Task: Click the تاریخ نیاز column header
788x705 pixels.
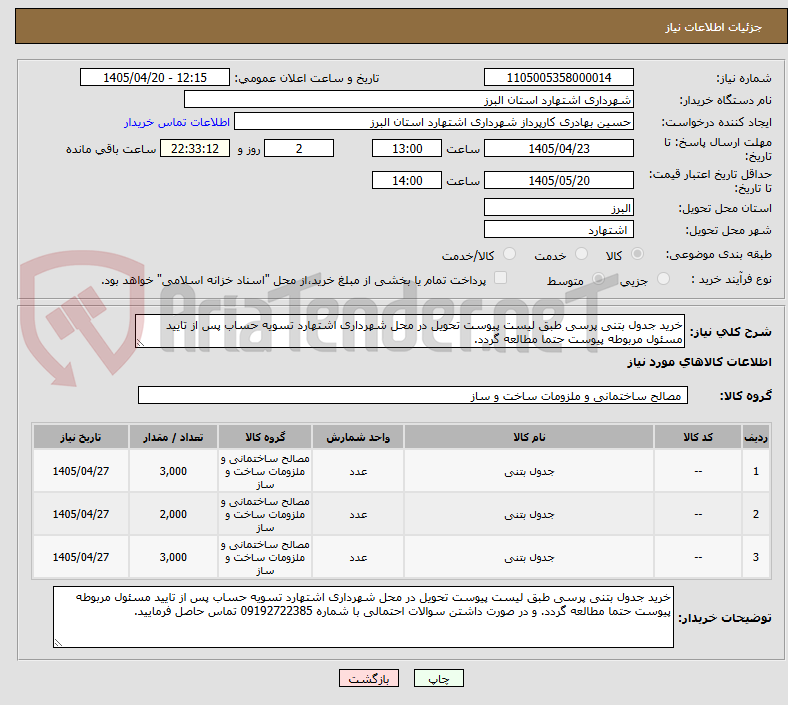Action: point(81,437)
